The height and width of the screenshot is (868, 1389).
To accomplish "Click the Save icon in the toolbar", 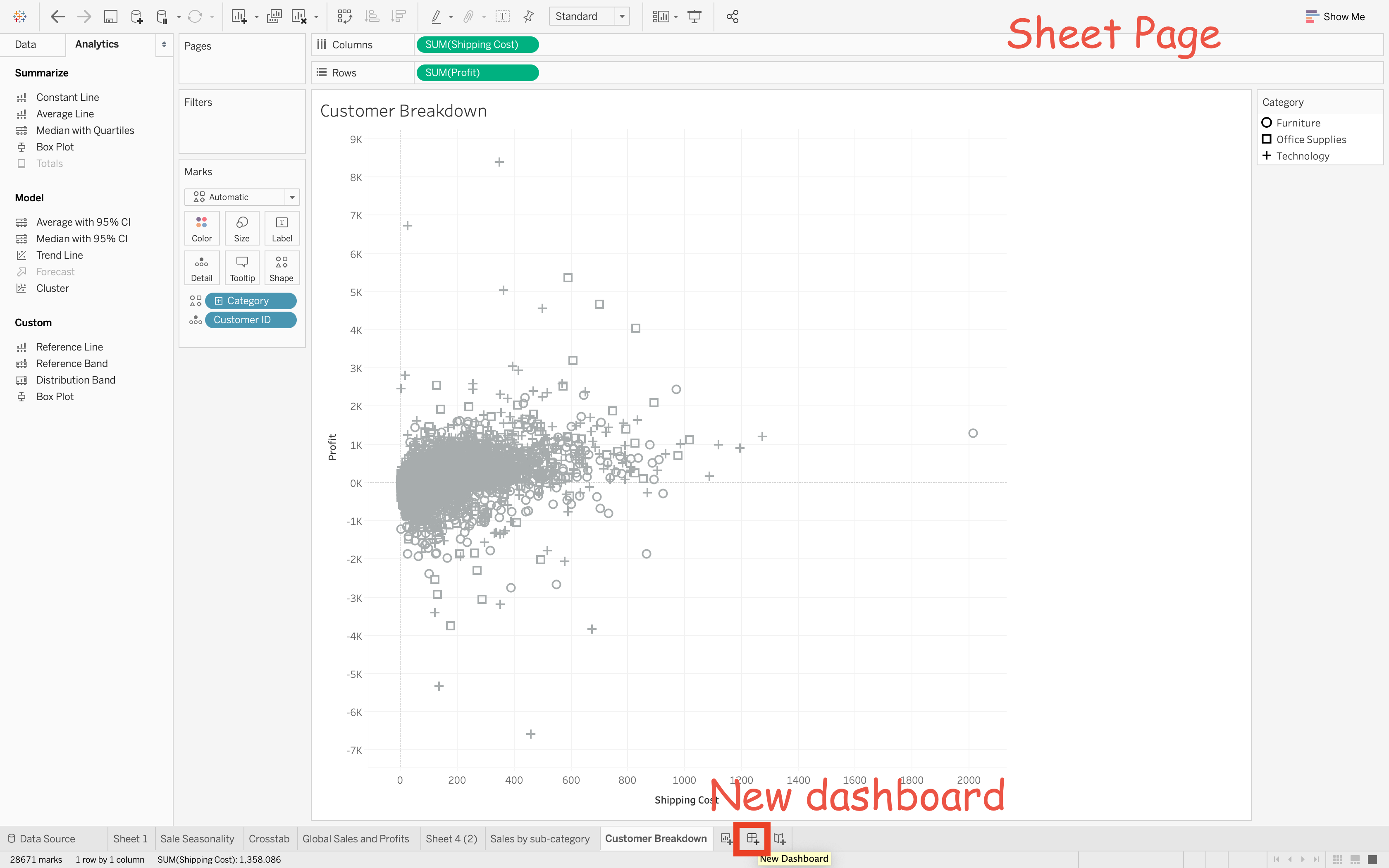I will pyautogui.click(x=110, y=17).
